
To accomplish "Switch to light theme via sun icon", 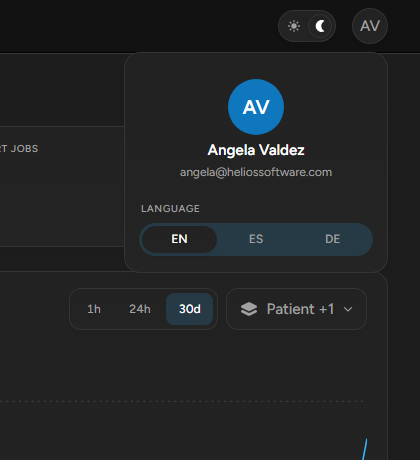I will 294,26.
